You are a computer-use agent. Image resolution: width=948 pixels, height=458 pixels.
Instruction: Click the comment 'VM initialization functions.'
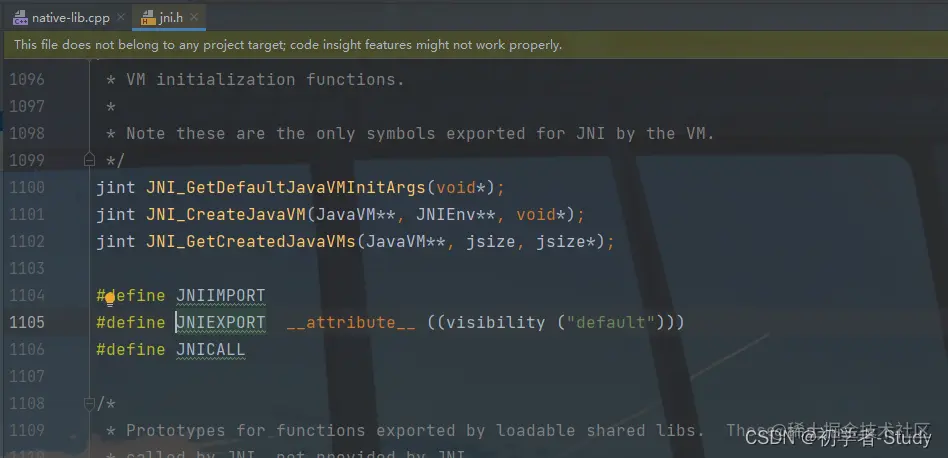coord(265,79)
